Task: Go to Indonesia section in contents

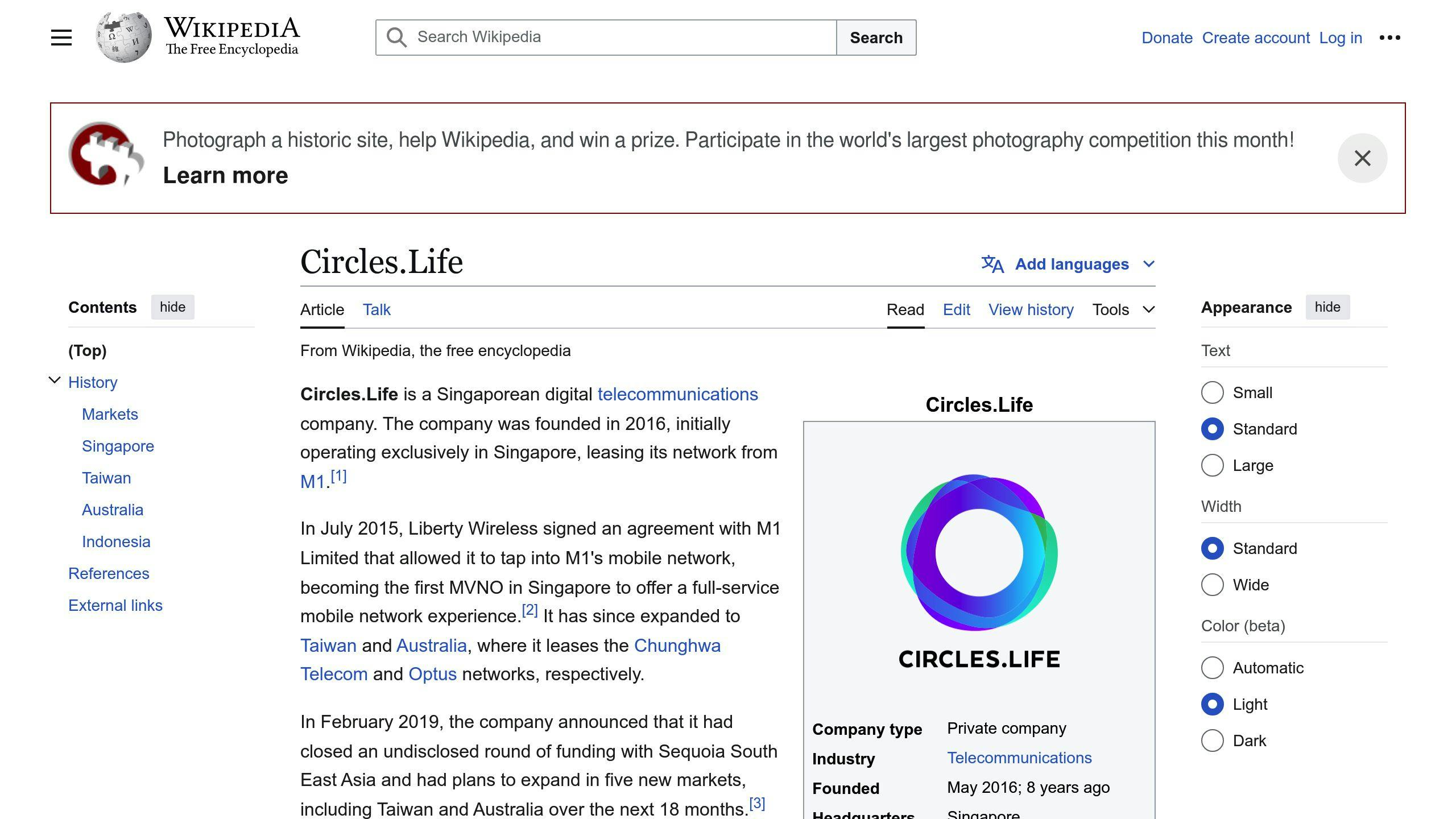Action: tap(116, 541)
